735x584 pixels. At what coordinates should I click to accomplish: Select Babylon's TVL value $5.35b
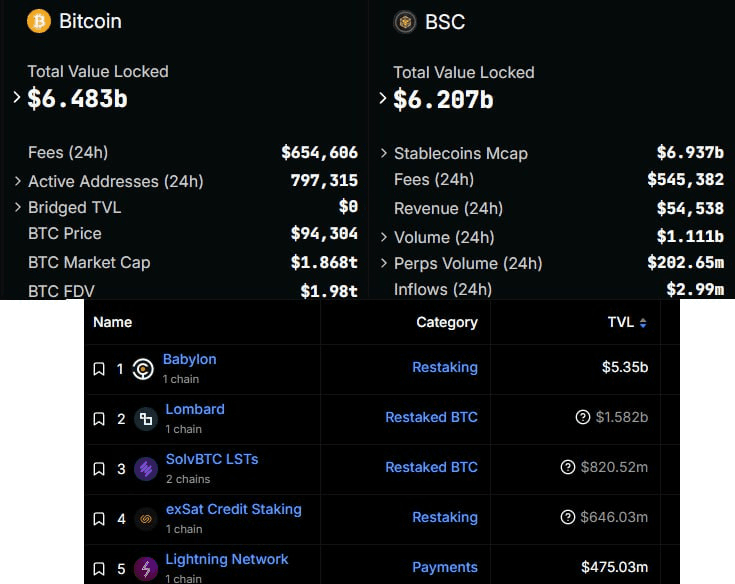[x=625, y=367]
